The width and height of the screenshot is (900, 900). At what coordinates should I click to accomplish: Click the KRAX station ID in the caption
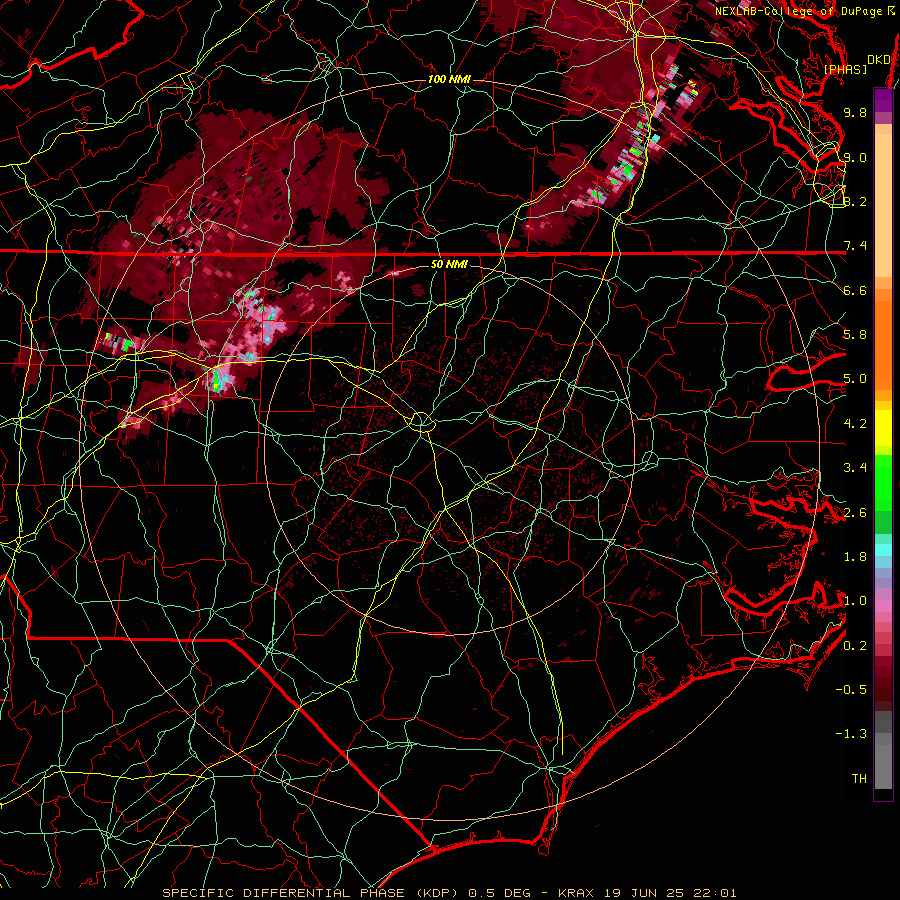pos(576,893)
